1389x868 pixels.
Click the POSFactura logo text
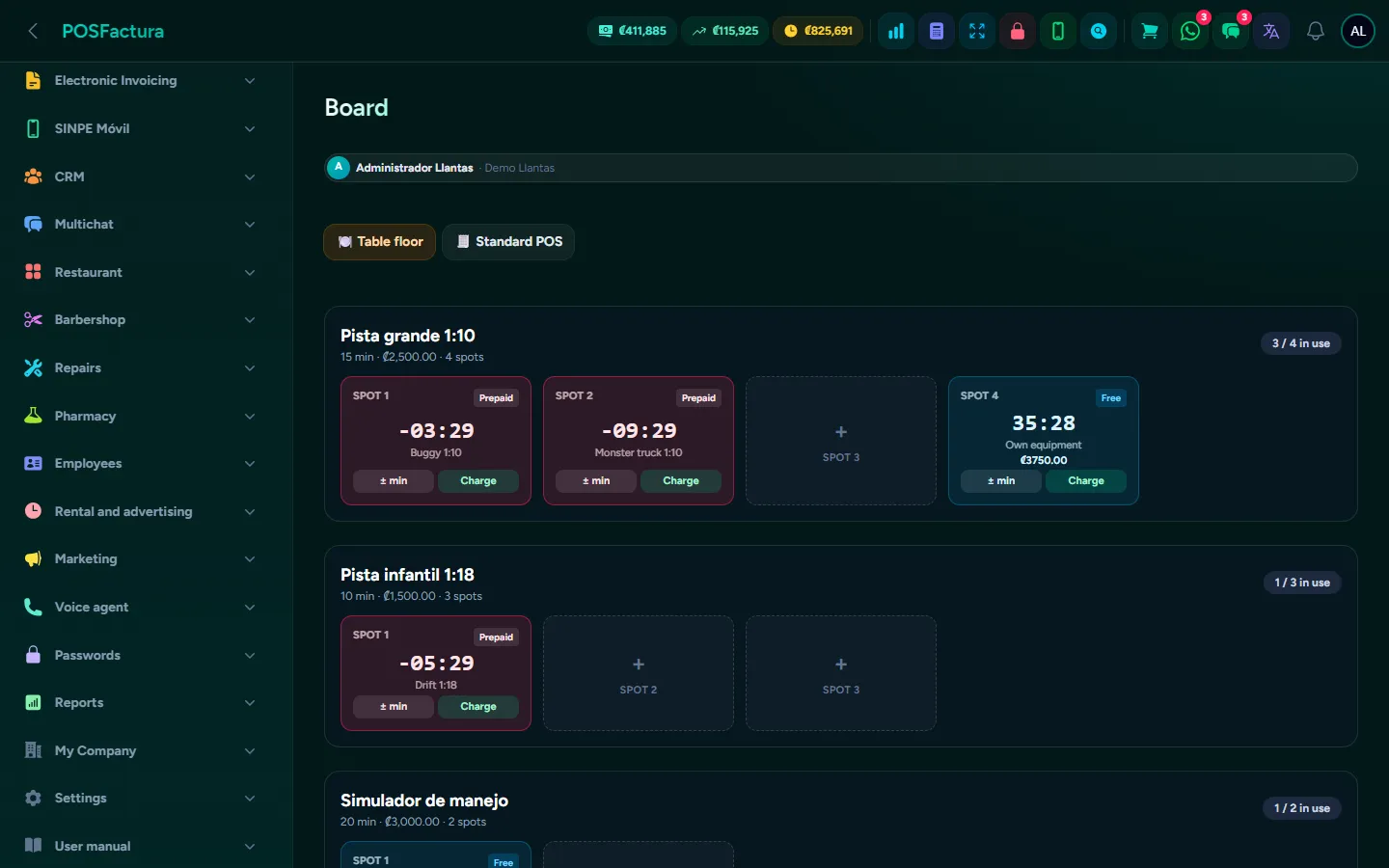click(x=113, y=31)
